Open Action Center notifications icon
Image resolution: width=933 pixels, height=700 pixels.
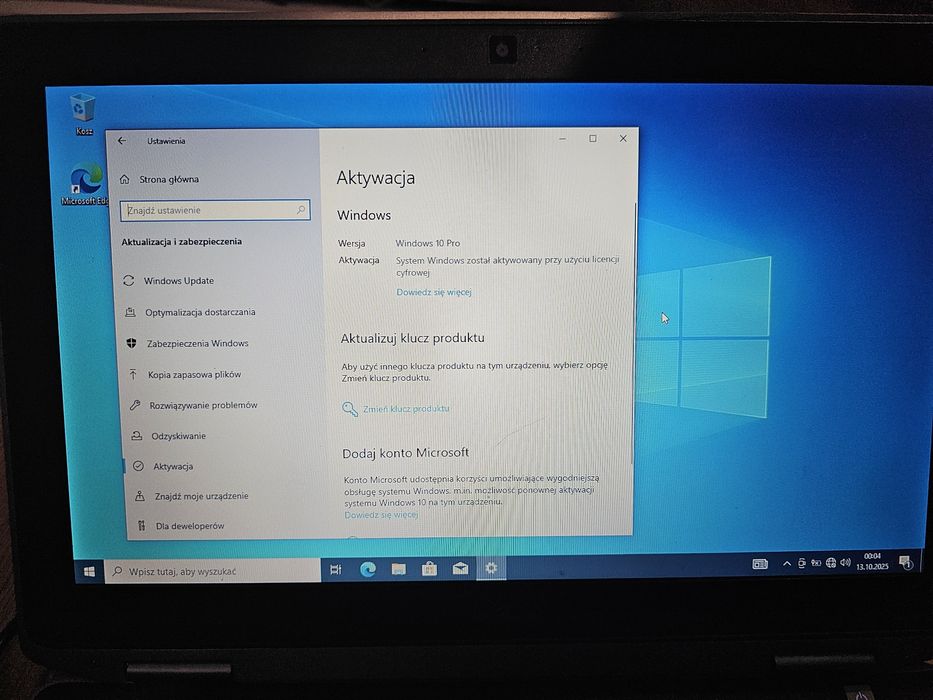pos(905,561)
